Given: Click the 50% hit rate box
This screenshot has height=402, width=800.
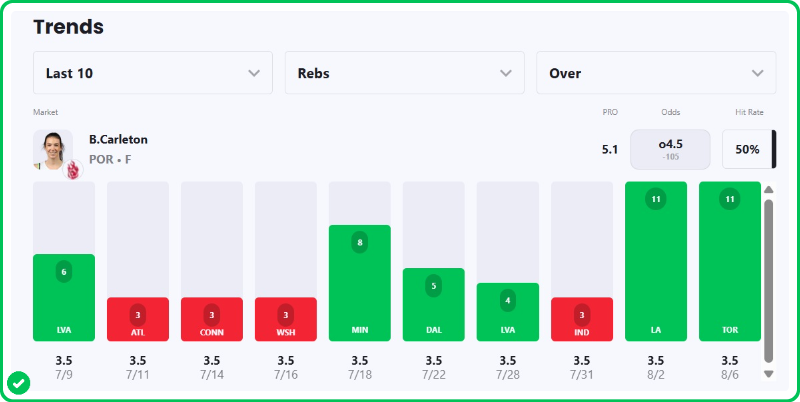Looking at the screenshot, I should coord(749,149).
